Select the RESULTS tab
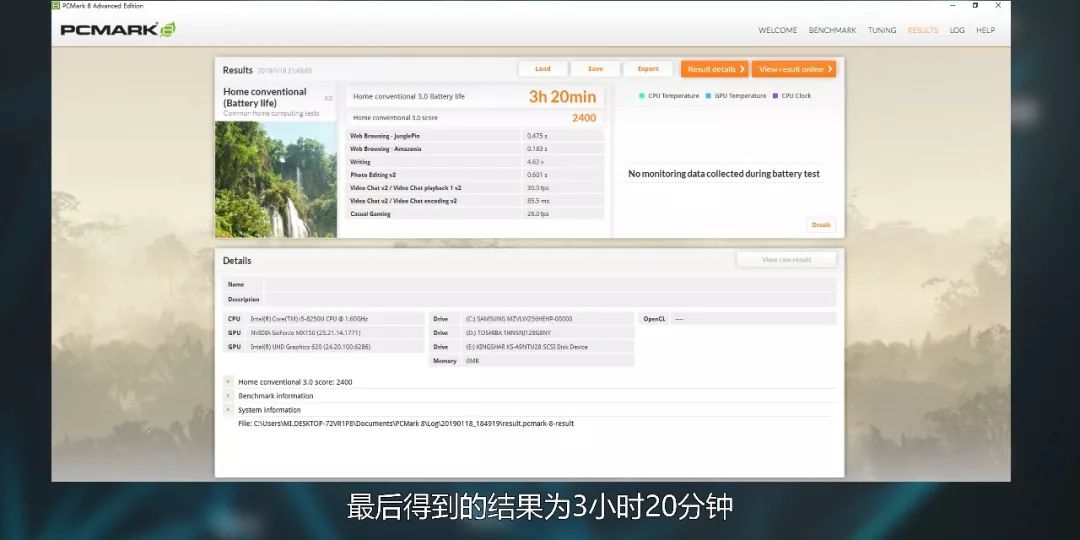The height and width of the screenshot is (540, 1080). (922, 30)
